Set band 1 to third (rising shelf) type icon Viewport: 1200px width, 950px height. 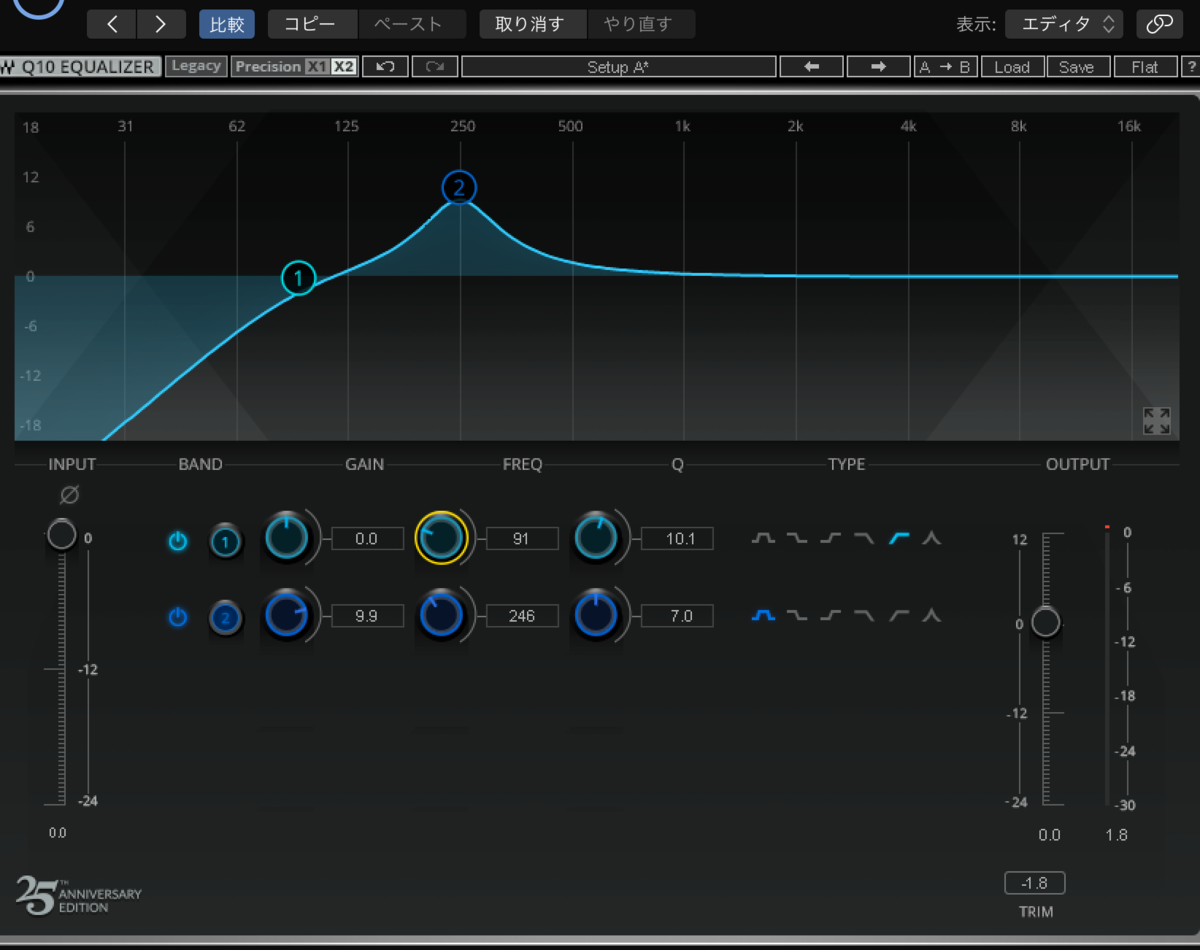coord(831,539)
